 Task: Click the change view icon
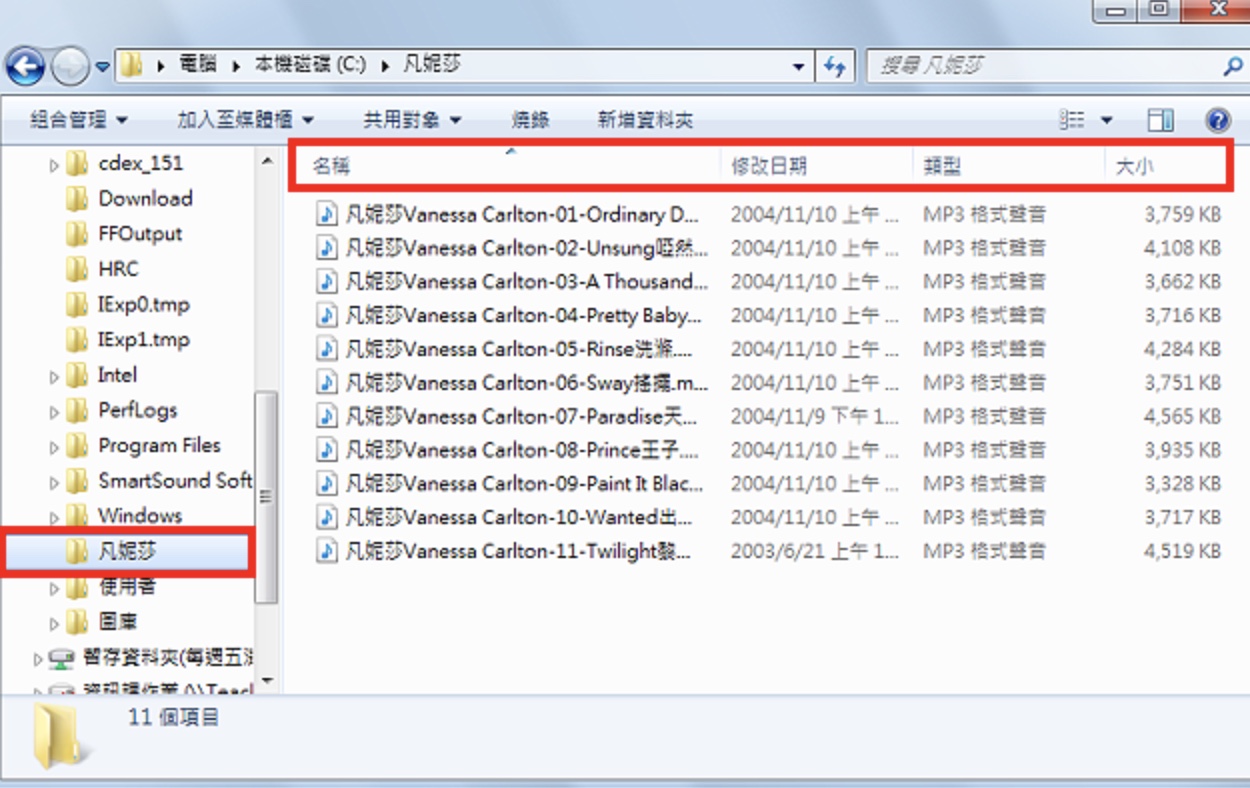[1072, 120]
